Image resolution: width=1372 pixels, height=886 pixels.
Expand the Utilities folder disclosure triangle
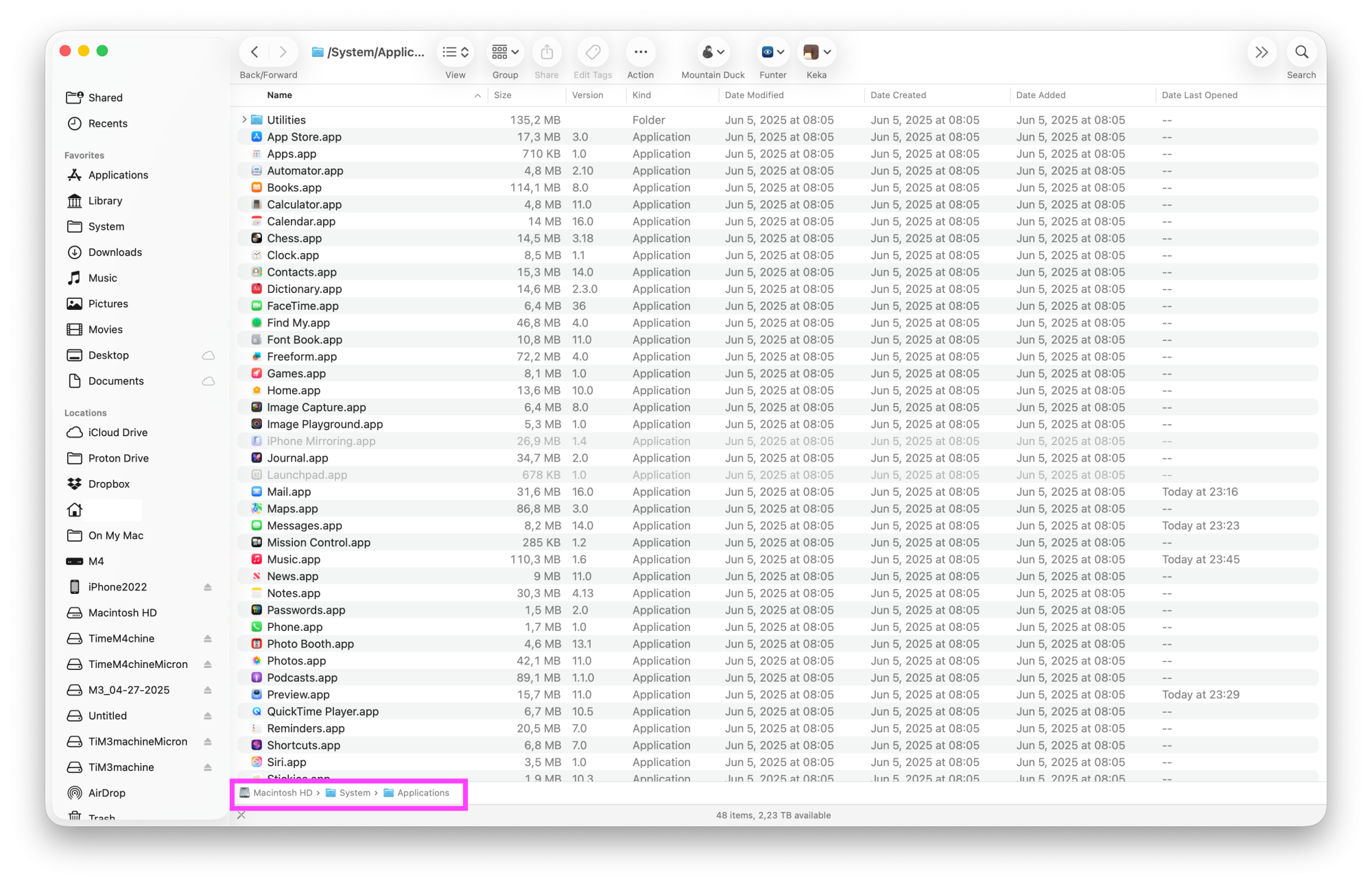[x=244, y=120]
